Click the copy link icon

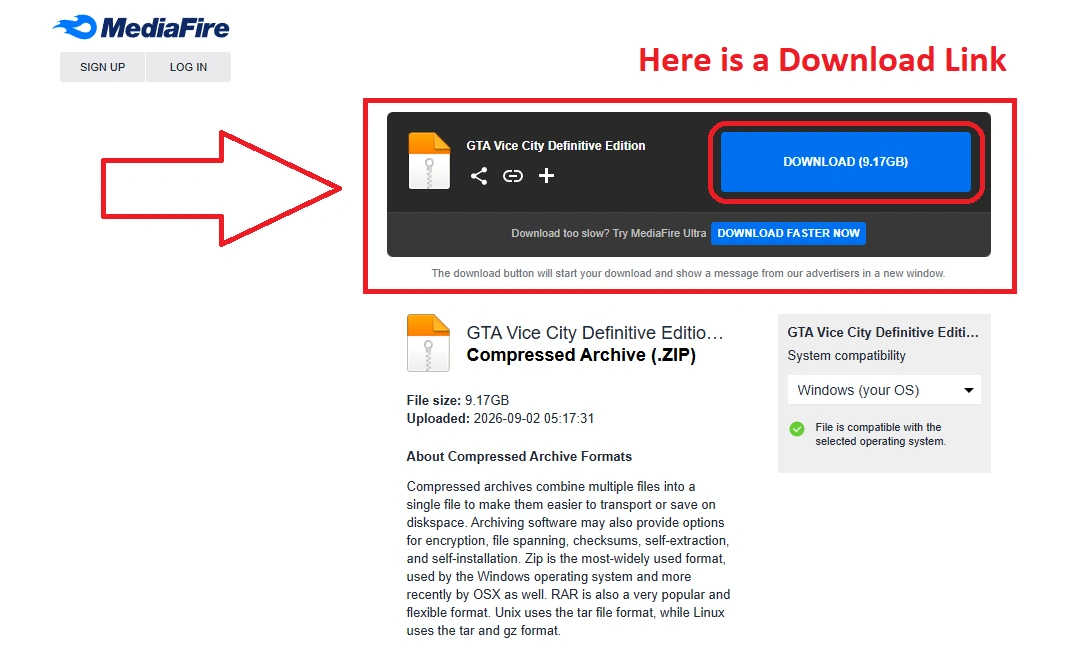[513, 176]
